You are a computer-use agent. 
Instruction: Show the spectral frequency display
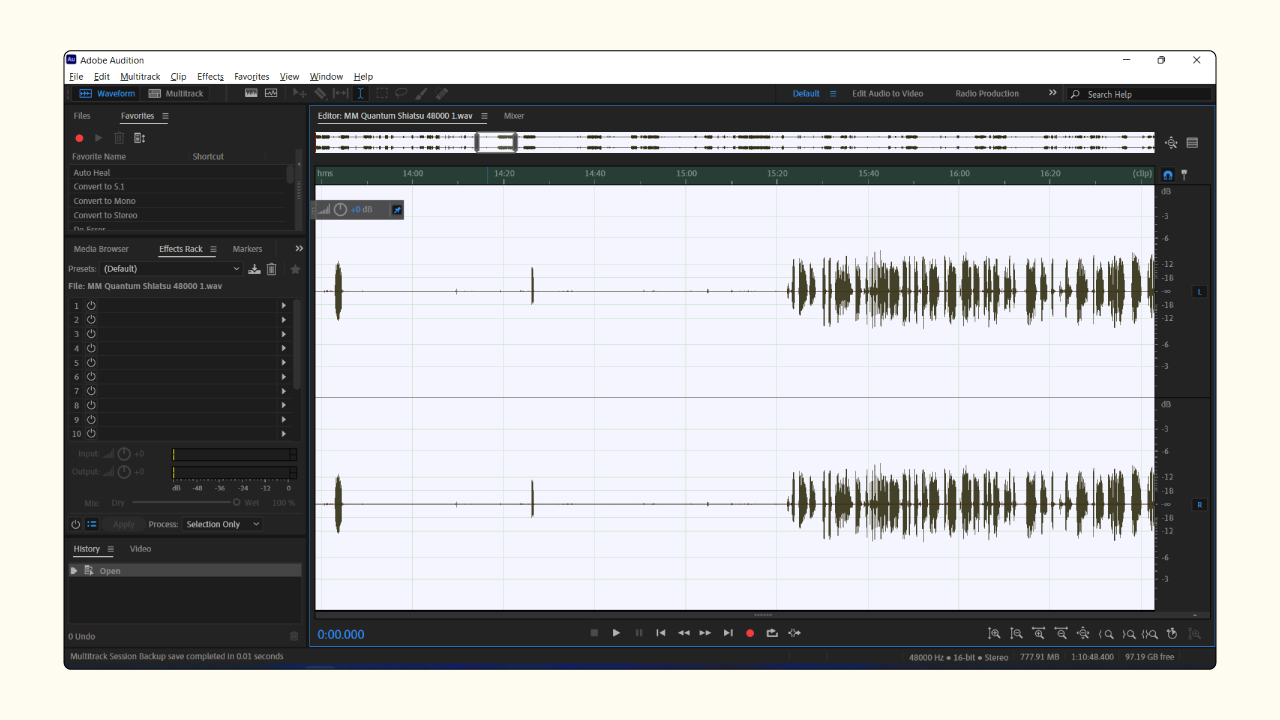click(x=251, y=93)
